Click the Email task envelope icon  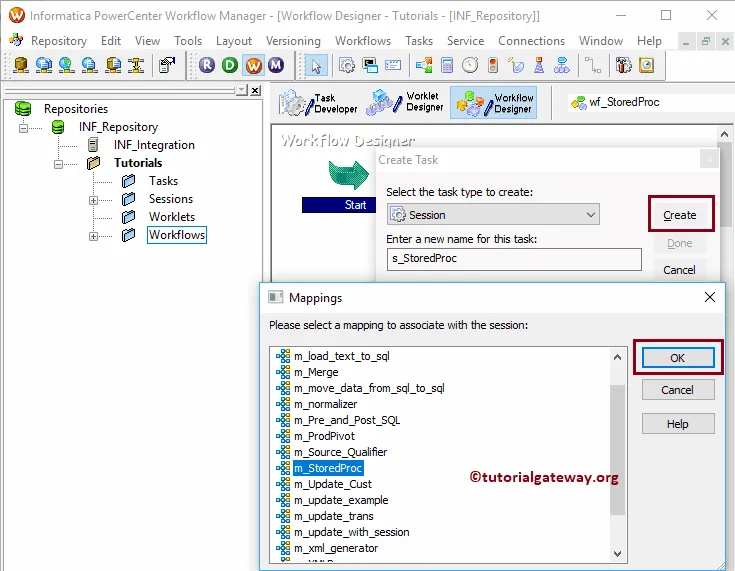tap(393, 65)
